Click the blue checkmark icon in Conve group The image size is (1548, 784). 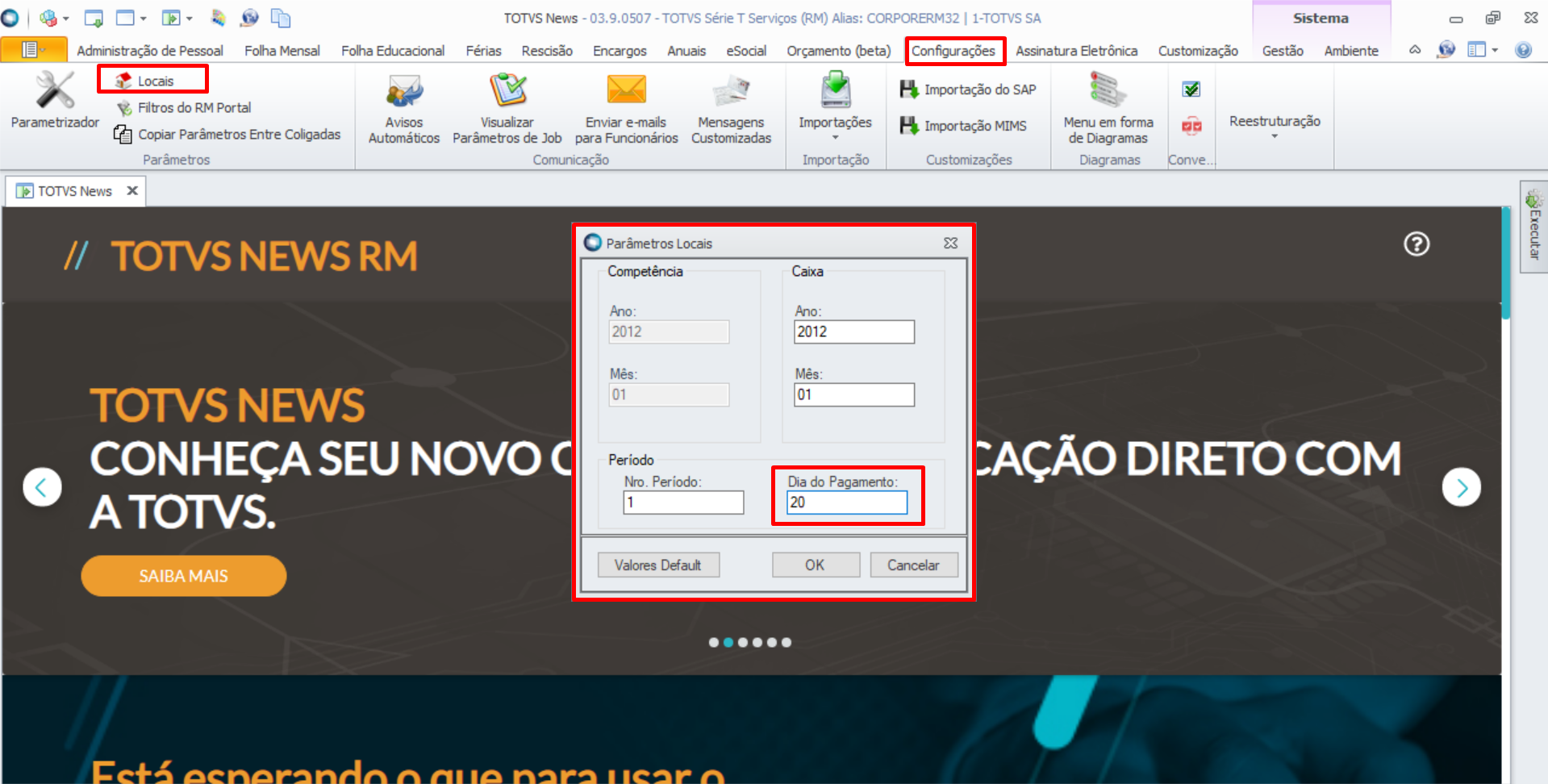[x=1191, y=90]
